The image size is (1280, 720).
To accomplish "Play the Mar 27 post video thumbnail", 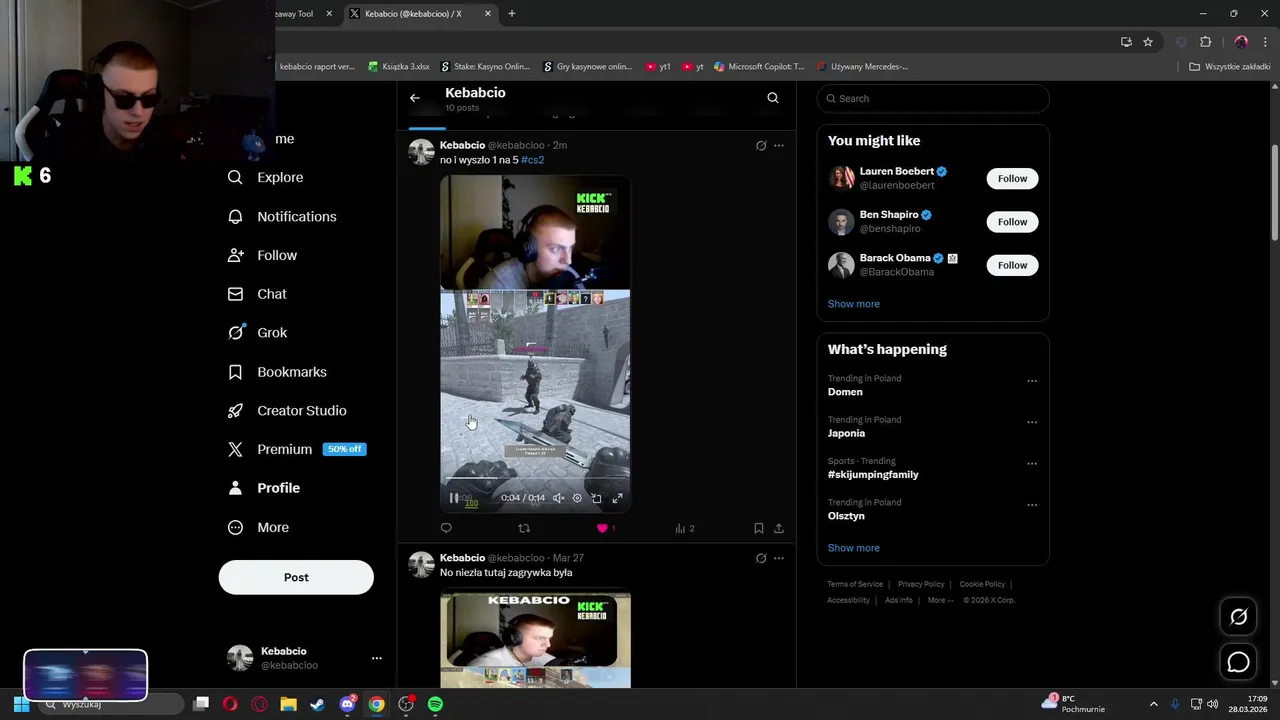I will 535,640.
